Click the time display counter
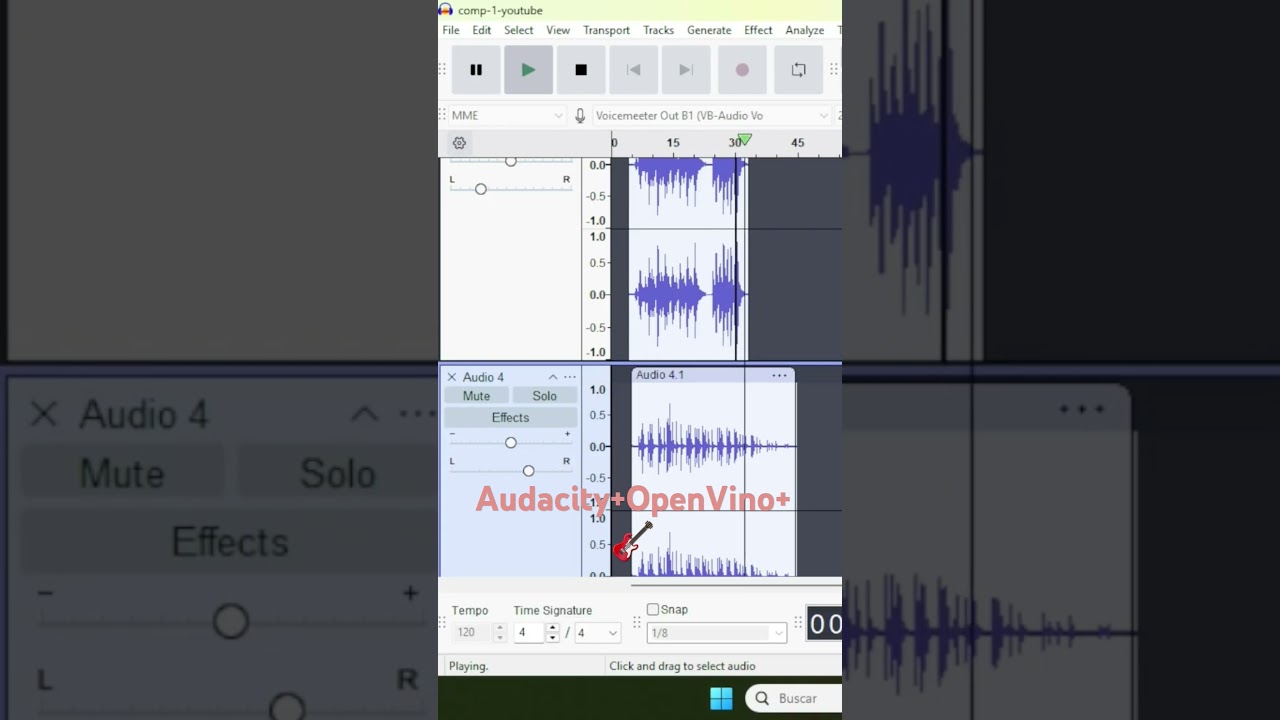Image resolution: width=1280 pixels, height=720 pixels. [x=825, y=625]
